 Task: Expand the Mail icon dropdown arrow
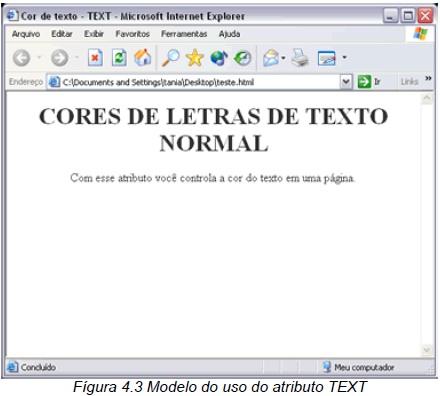pyautogui.click(x=283, y=58)
